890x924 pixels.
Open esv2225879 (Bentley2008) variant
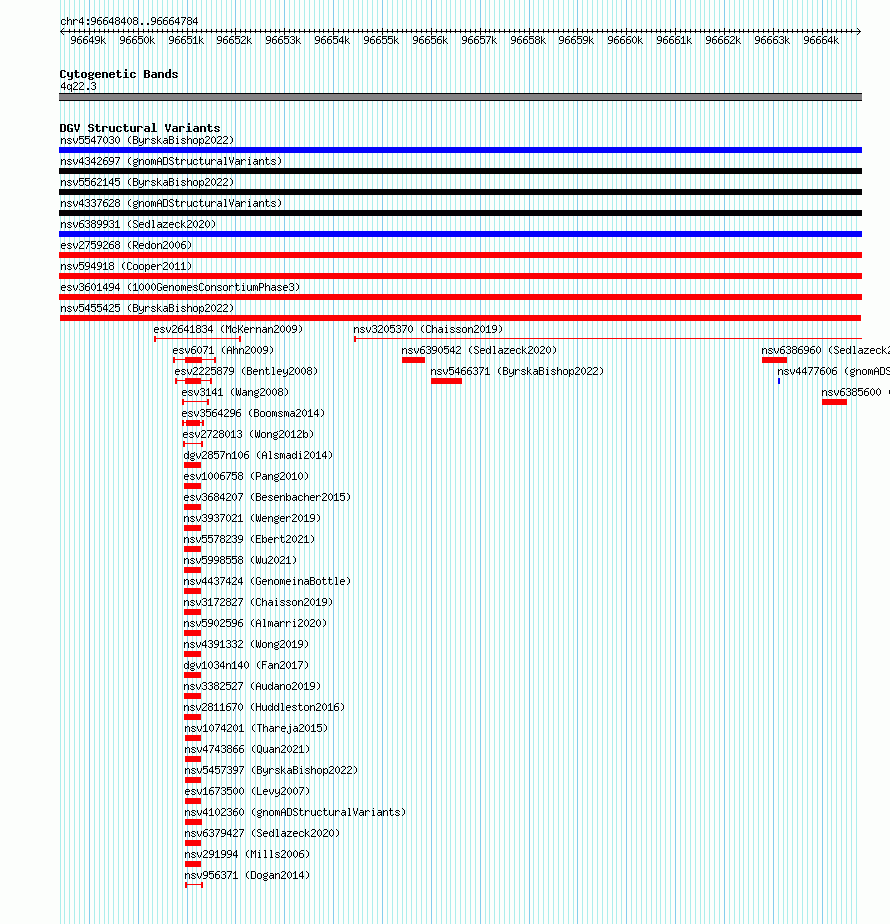246,371
